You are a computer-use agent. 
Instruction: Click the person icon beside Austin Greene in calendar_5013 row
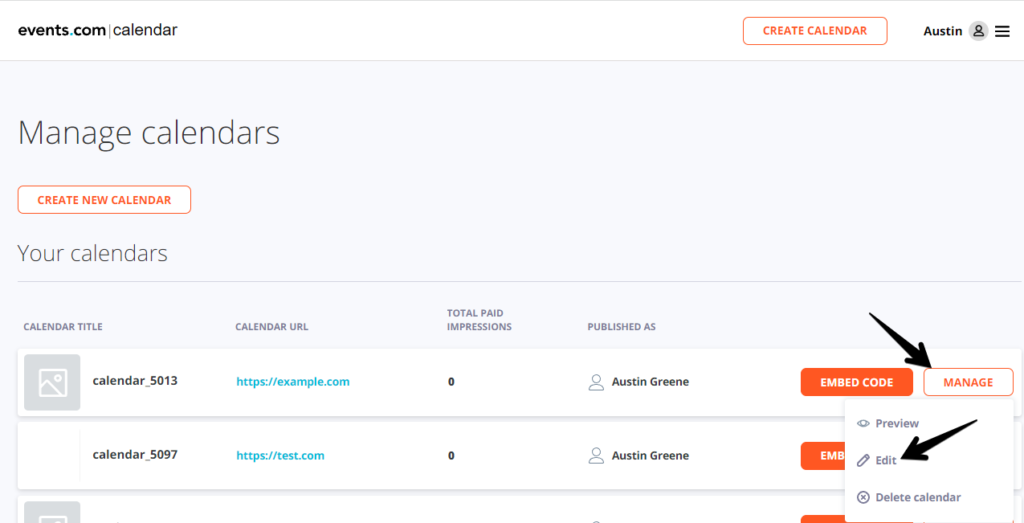596,382
